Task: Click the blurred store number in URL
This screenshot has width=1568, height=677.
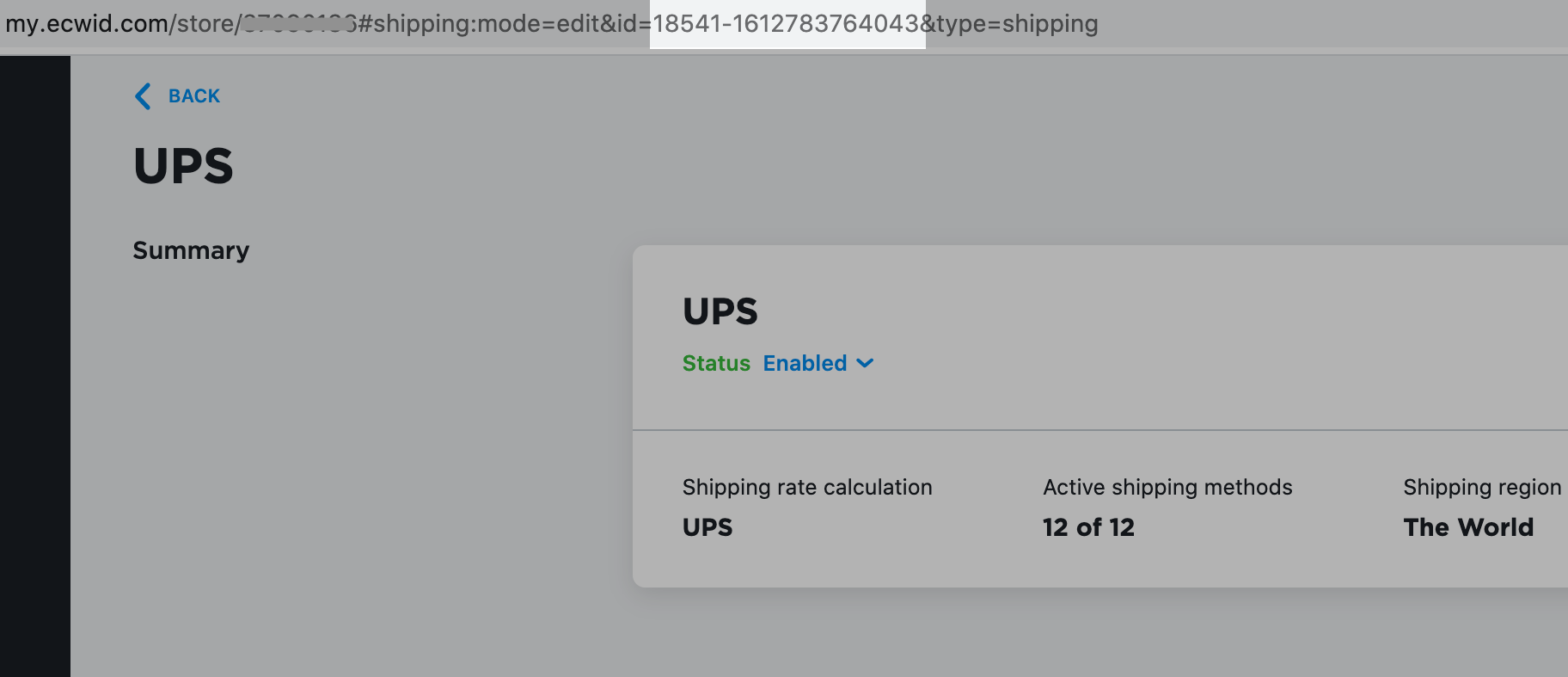Action: [x=298, y=23]
